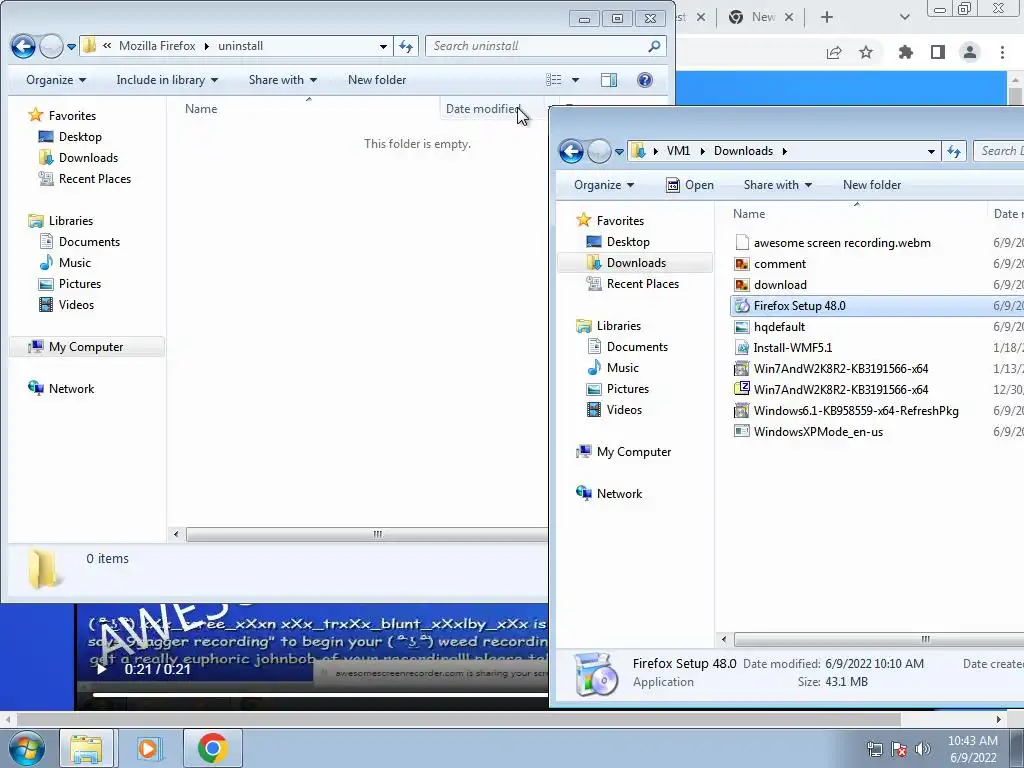The image size is (1024, 768).
Task: Select My Computer in uninstall window sidebar
Action: tap(86, 347)
